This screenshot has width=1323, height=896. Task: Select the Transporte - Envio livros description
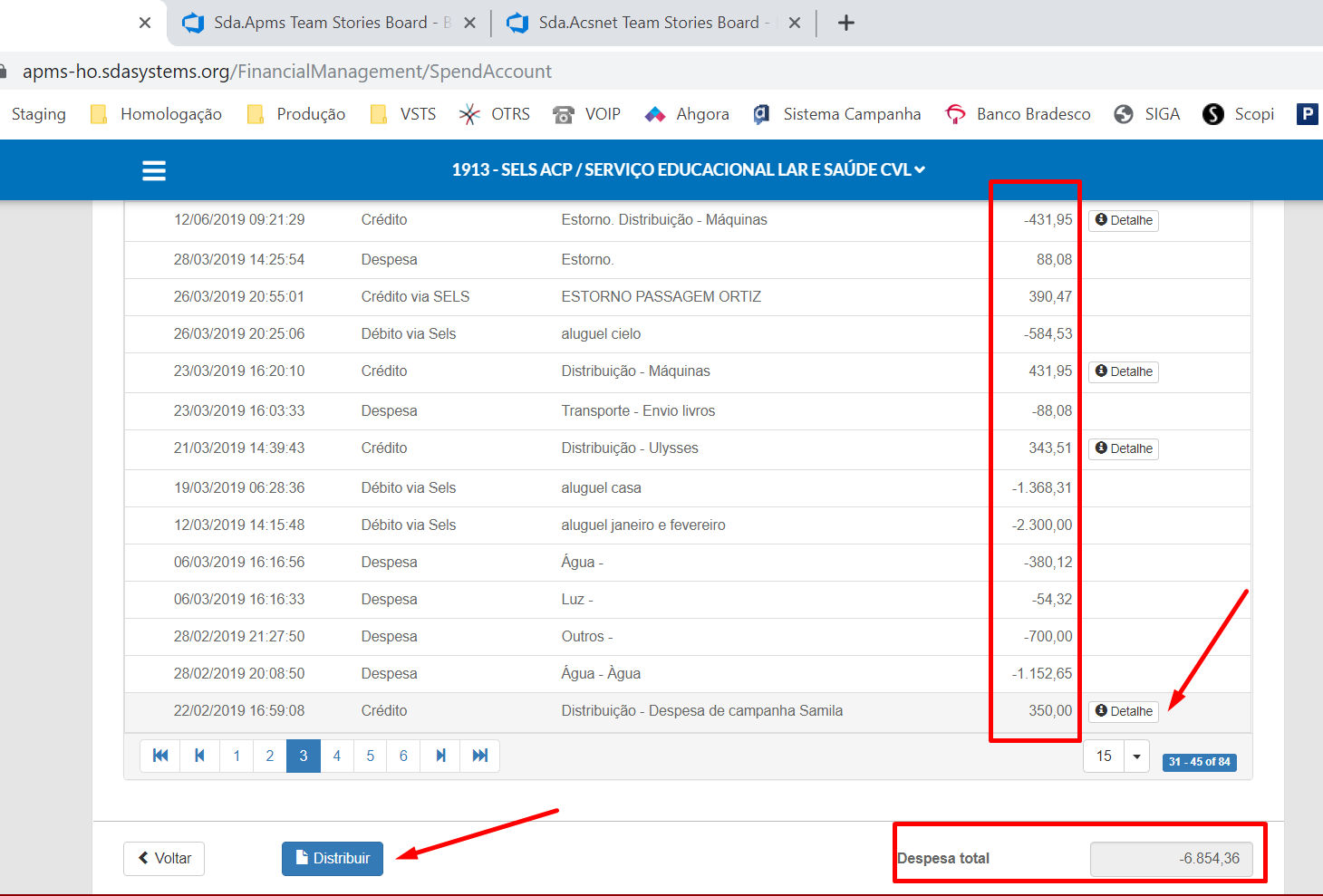pyautogui.click(x=638, y=410)
